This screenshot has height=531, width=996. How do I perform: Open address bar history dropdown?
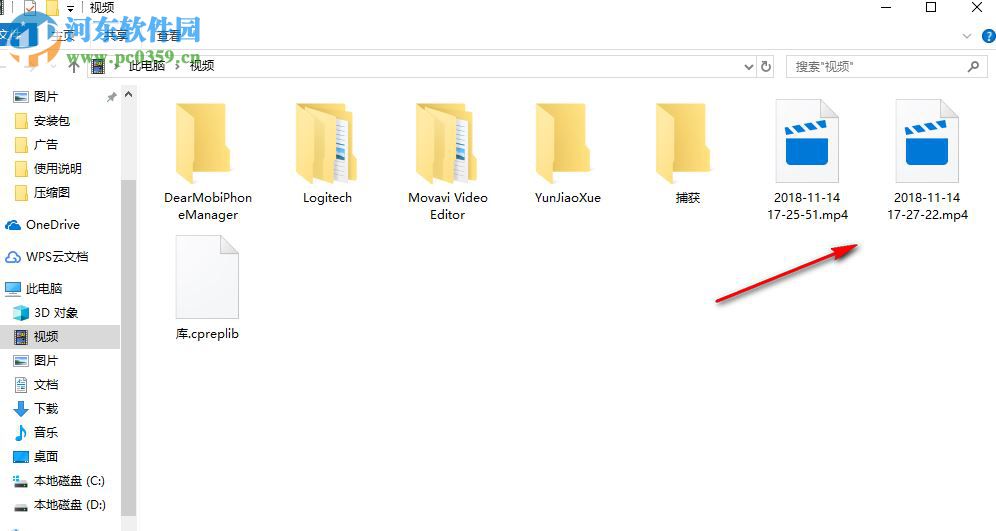[x=749, y=67]
